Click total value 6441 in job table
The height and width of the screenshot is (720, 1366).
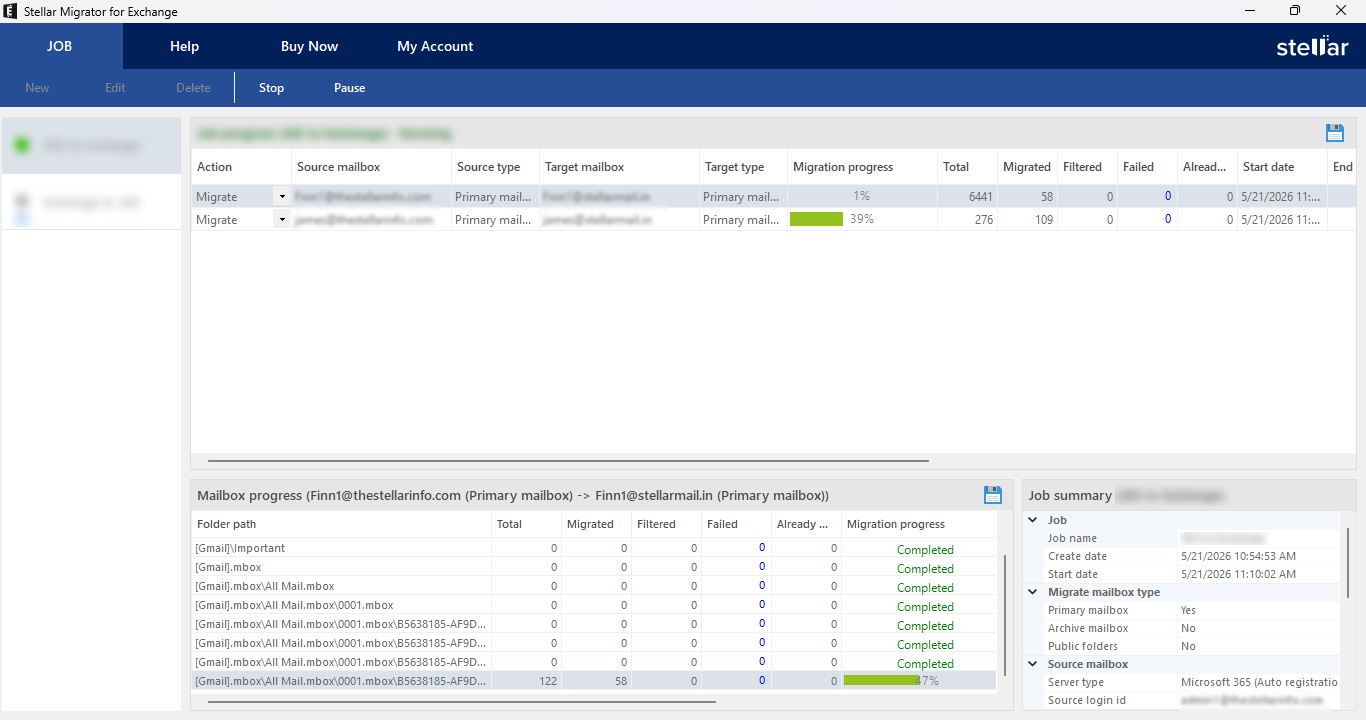coord(980,197)
